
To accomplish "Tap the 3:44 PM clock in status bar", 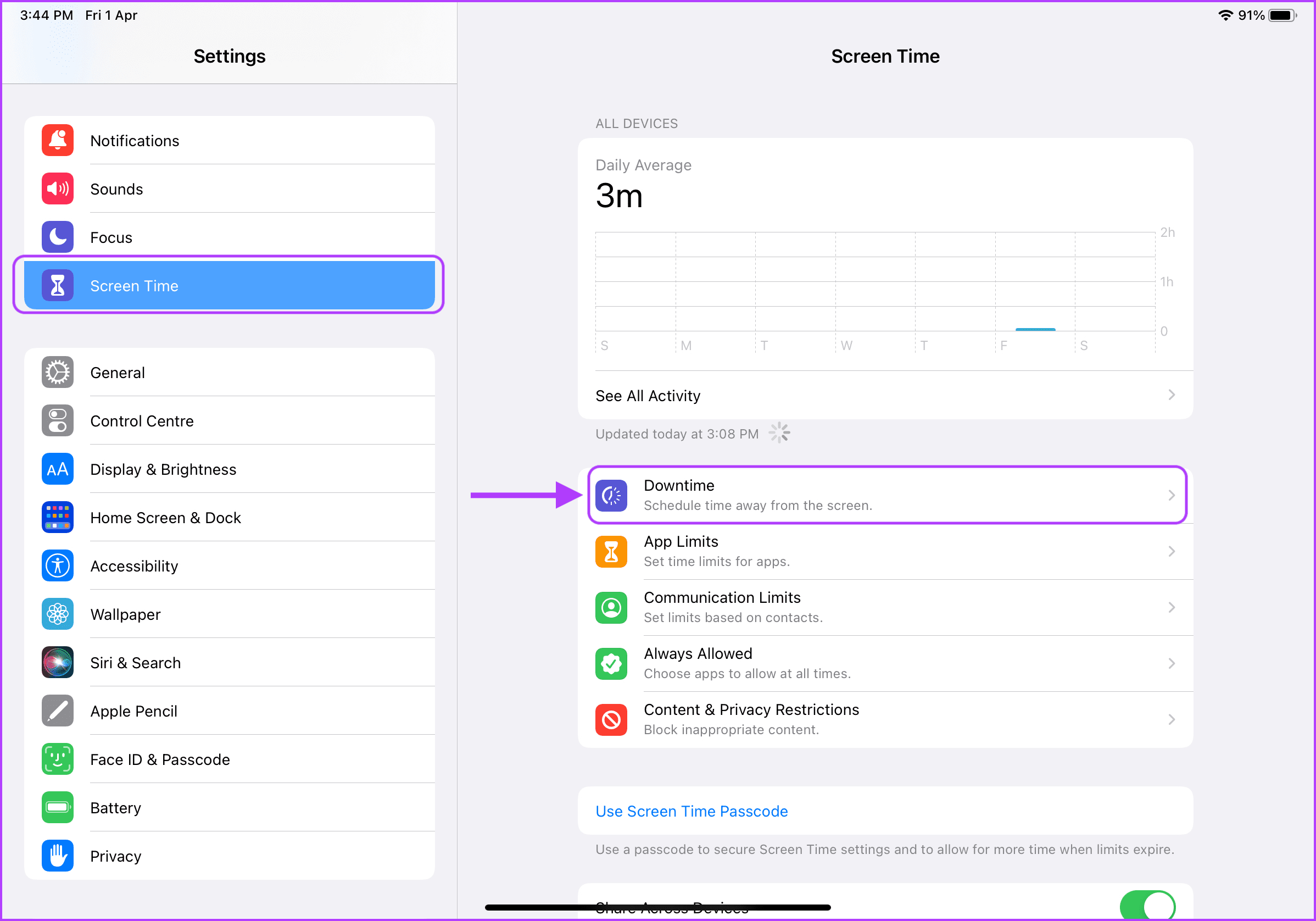I will click(47, 15).
